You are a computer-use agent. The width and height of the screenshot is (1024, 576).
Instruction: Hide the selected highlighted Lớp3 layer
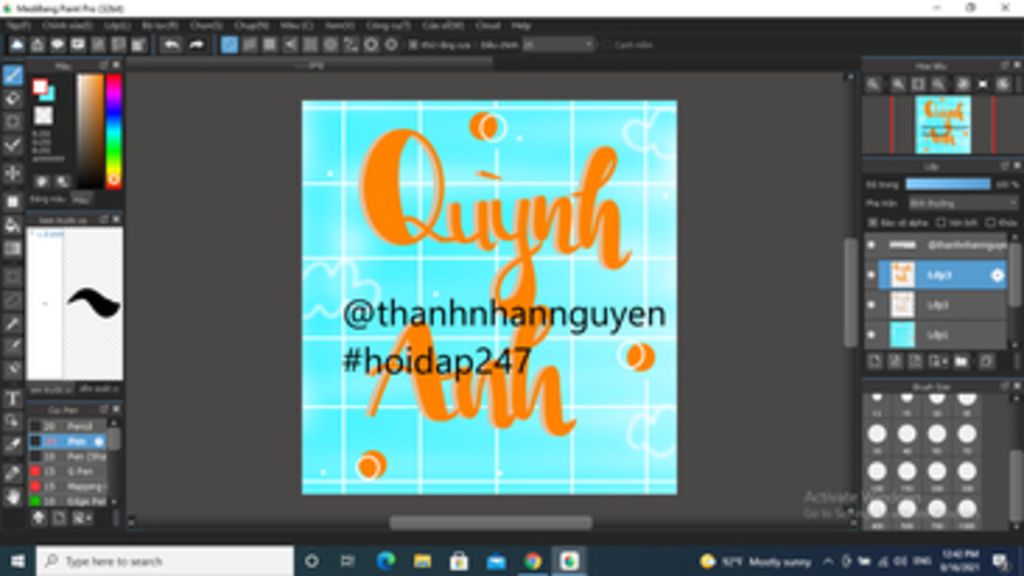(872, 275)
